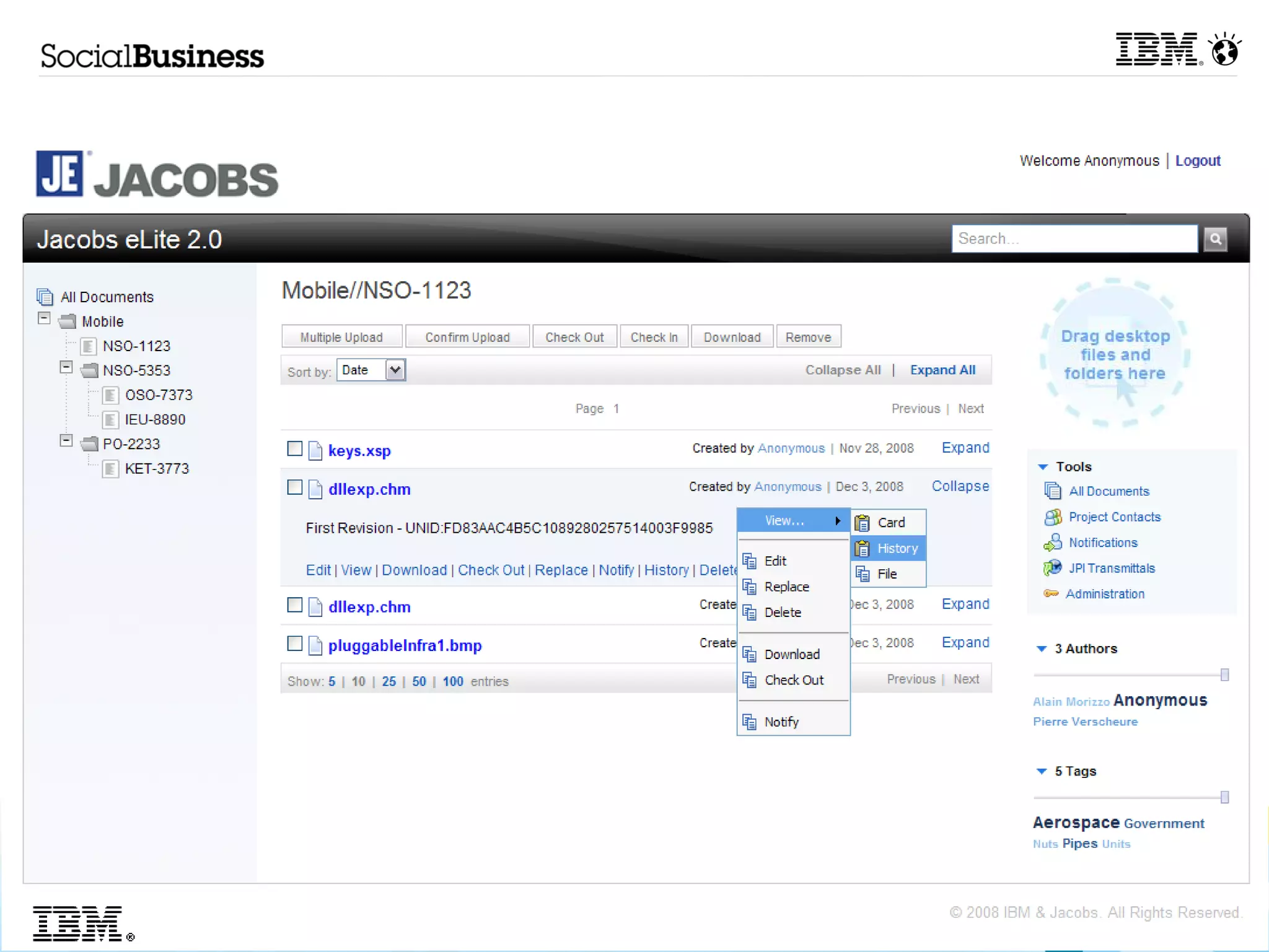Click the drag desktop files drop zone
The image size is (1269, 952).
1115,353
